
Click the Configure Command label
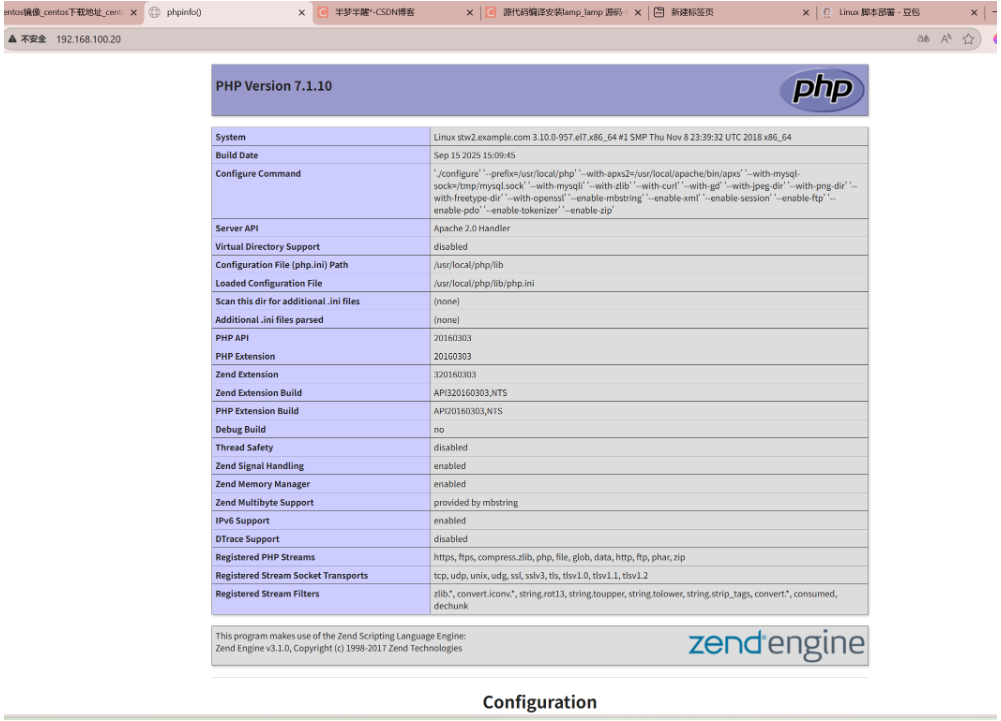pyautogui.click(x=258, y=174)
